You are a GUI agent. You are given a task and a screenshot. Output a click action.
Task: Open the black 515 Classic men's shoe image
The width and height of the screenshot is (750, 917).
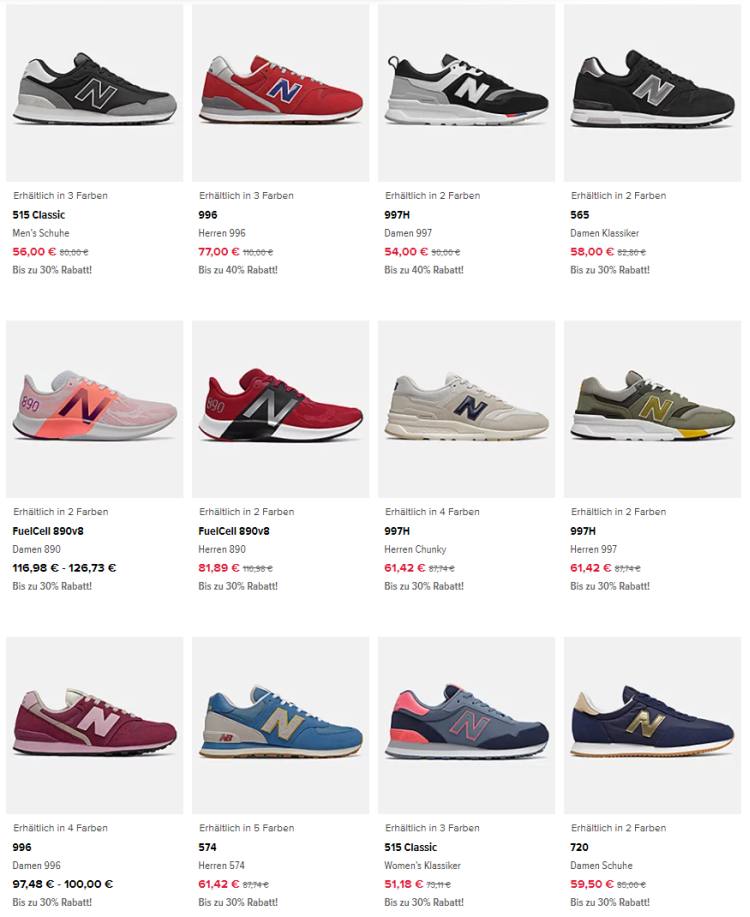pos(94,93)
